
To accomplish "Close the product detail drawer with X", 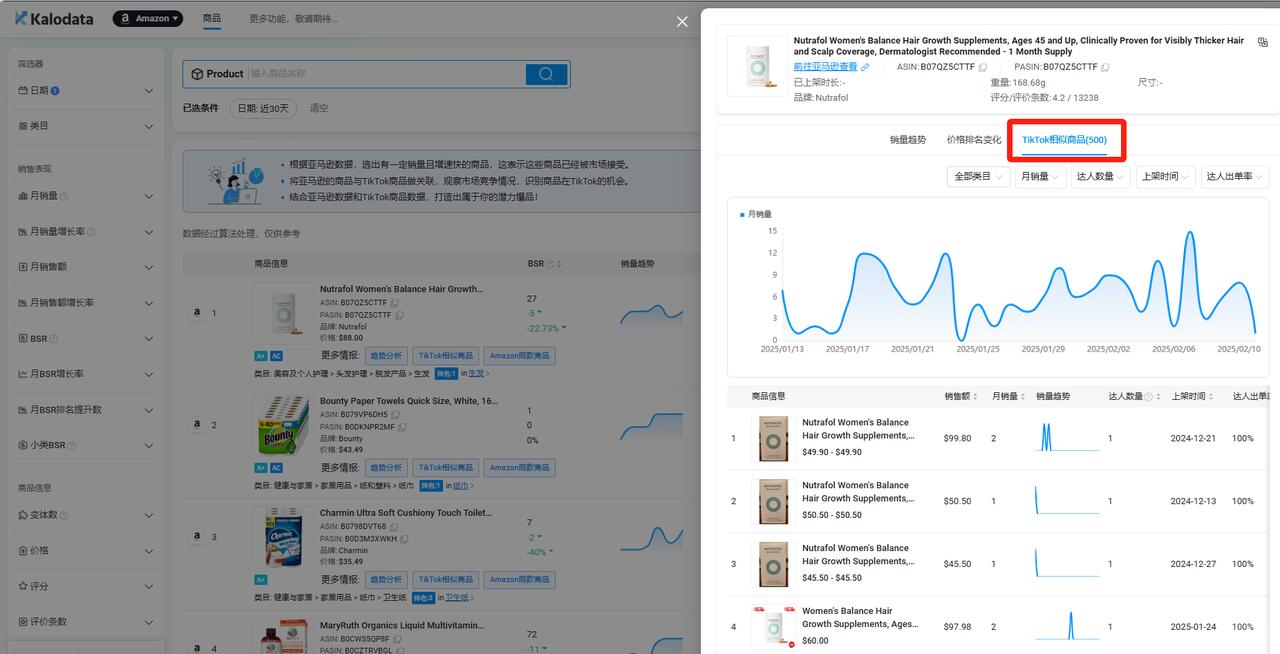I will 682,21.
